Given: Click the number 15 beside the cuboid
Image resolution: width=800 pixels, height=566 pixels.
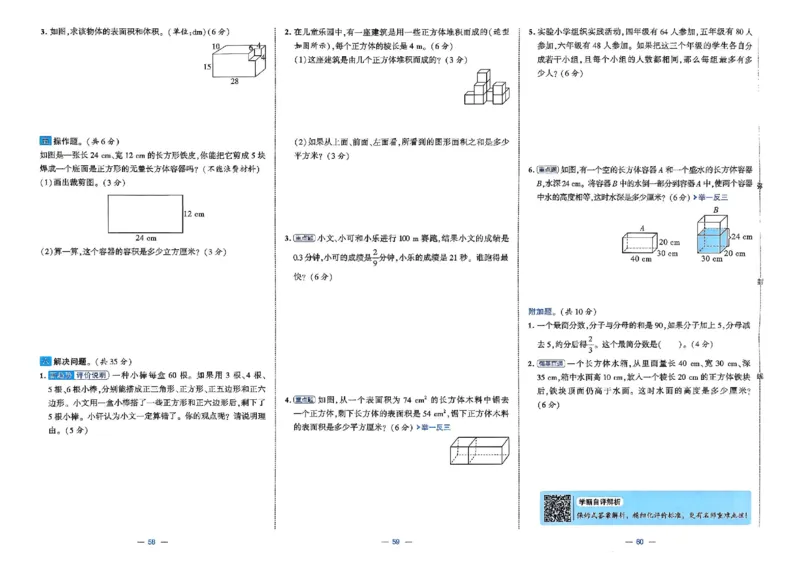Looking at the screenshot, I should click(x=207, y=67).
